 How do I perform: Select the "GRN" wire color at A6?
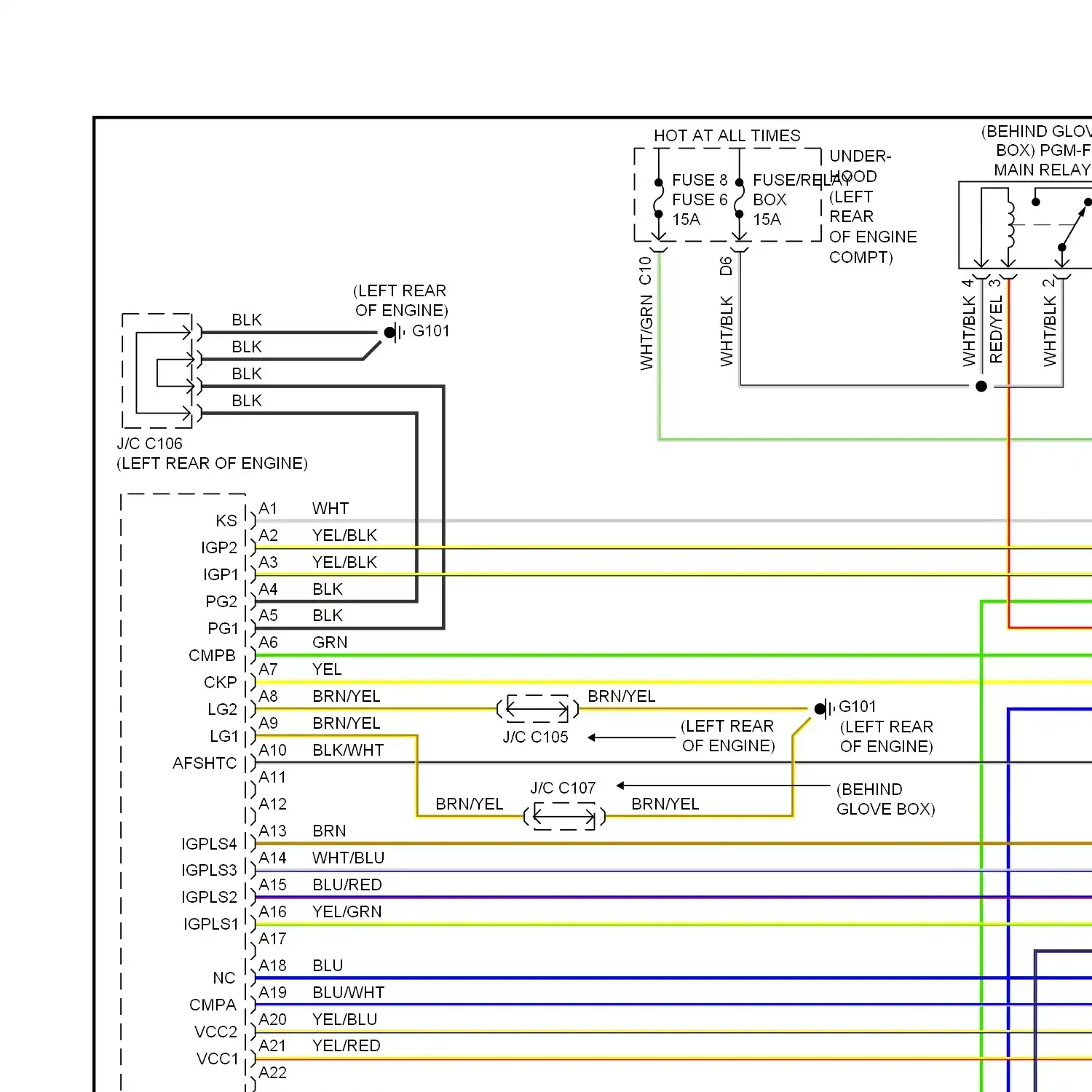coord(330,642)
